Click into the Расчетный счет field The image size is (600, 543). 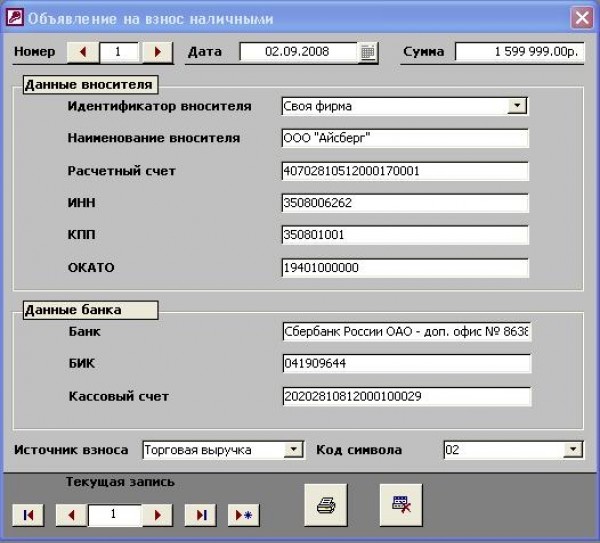[405, 171]
